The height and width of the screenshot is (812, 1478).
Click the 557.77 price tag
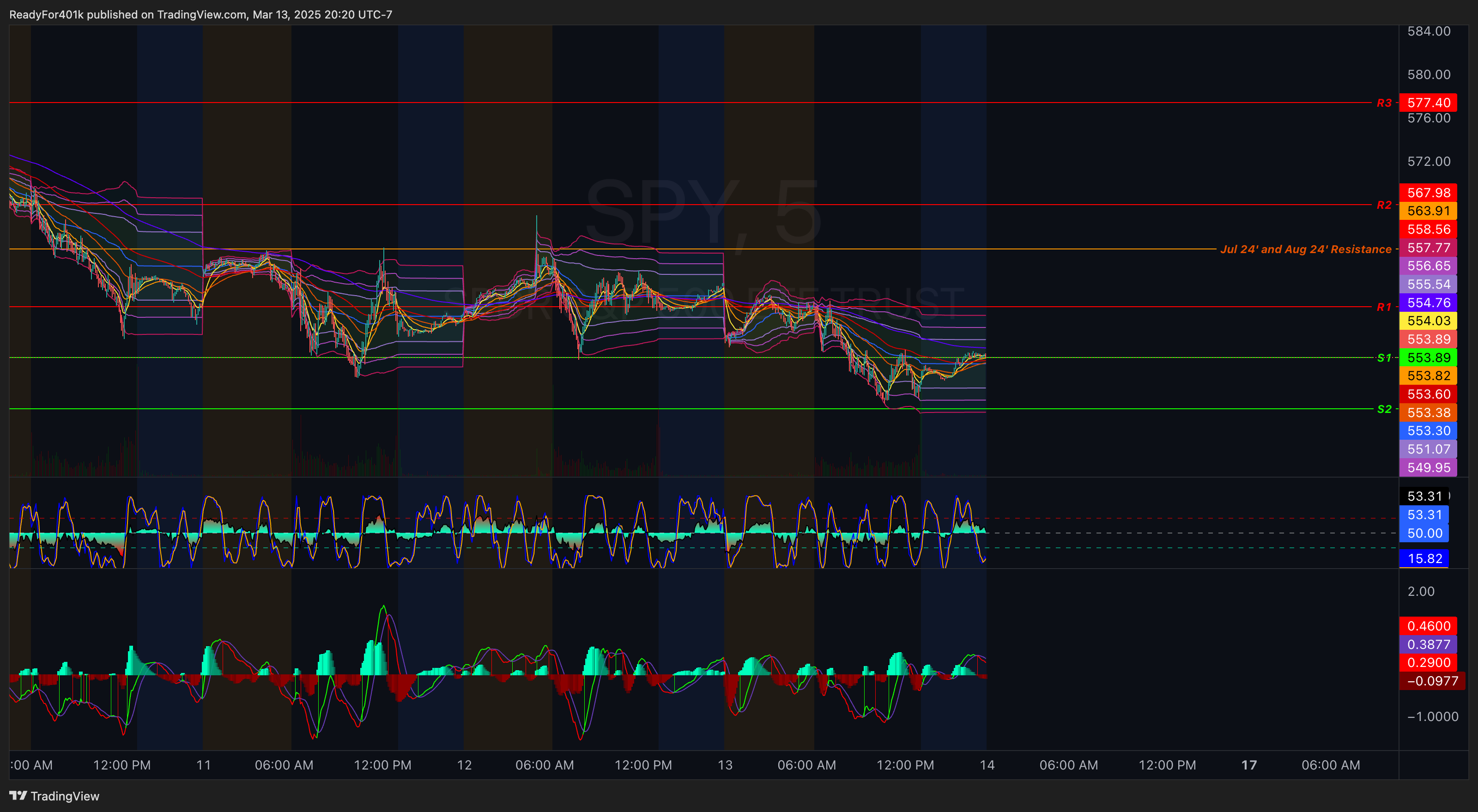[1428, 247]
